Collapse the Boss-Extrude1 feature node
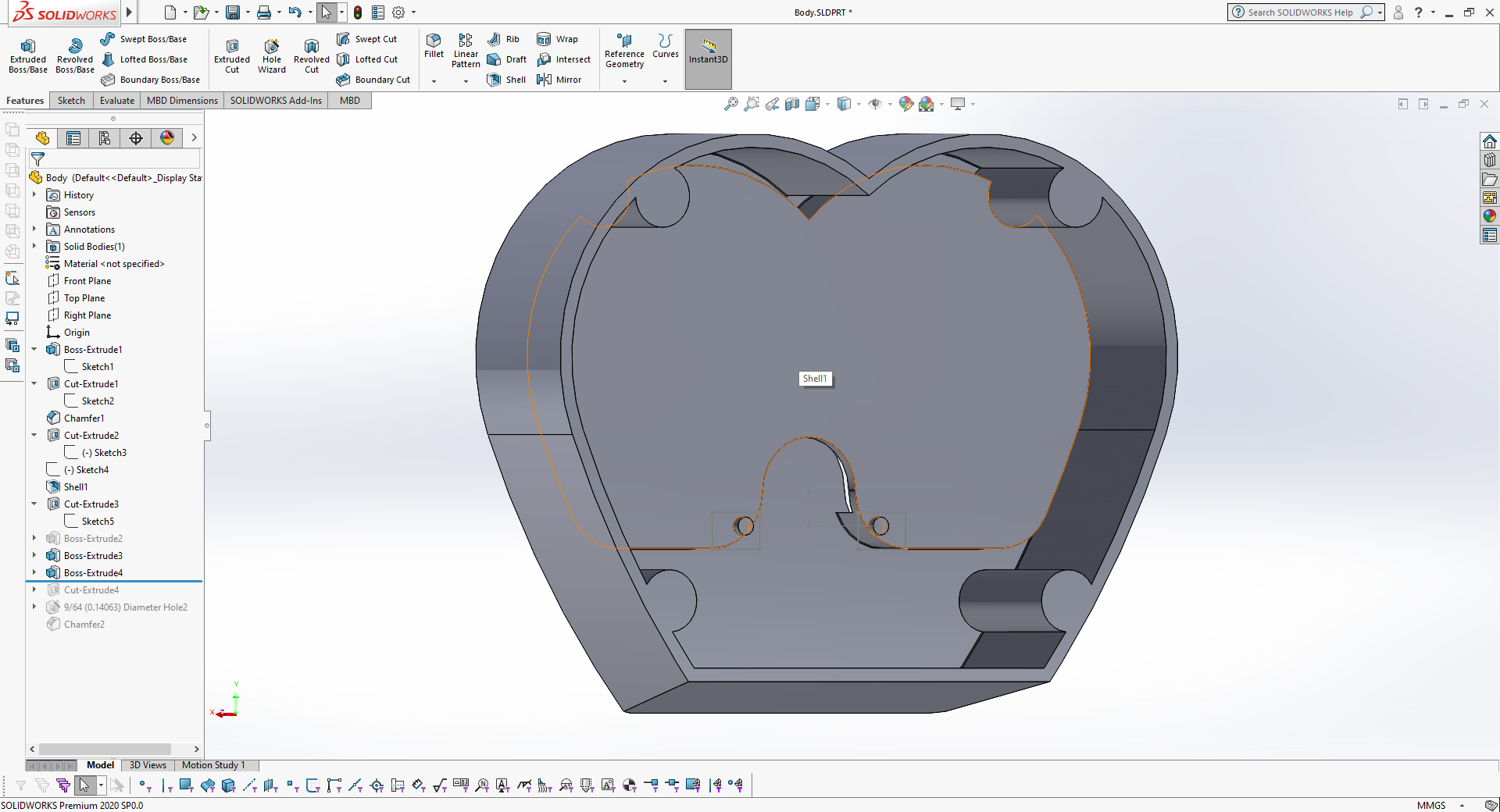 click(34, 350)
